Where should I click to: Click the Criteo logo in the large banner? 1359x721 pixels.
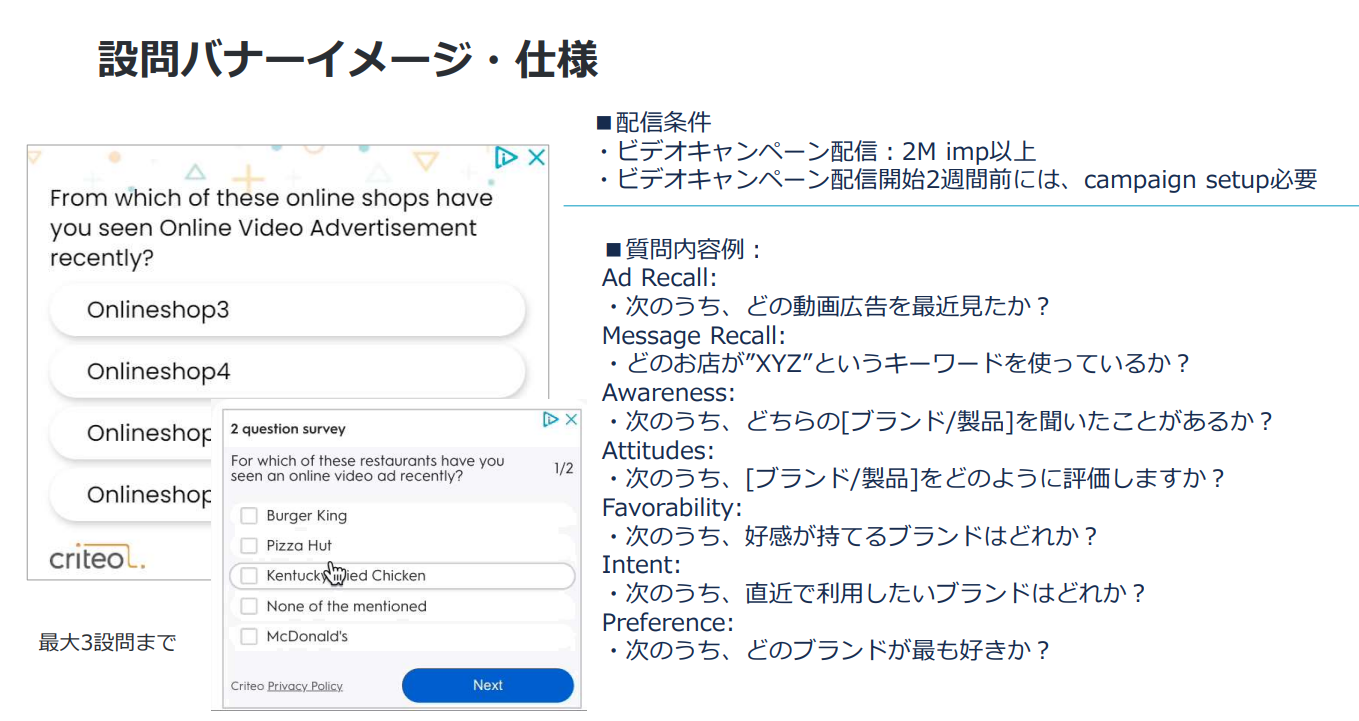click(97, 558)
